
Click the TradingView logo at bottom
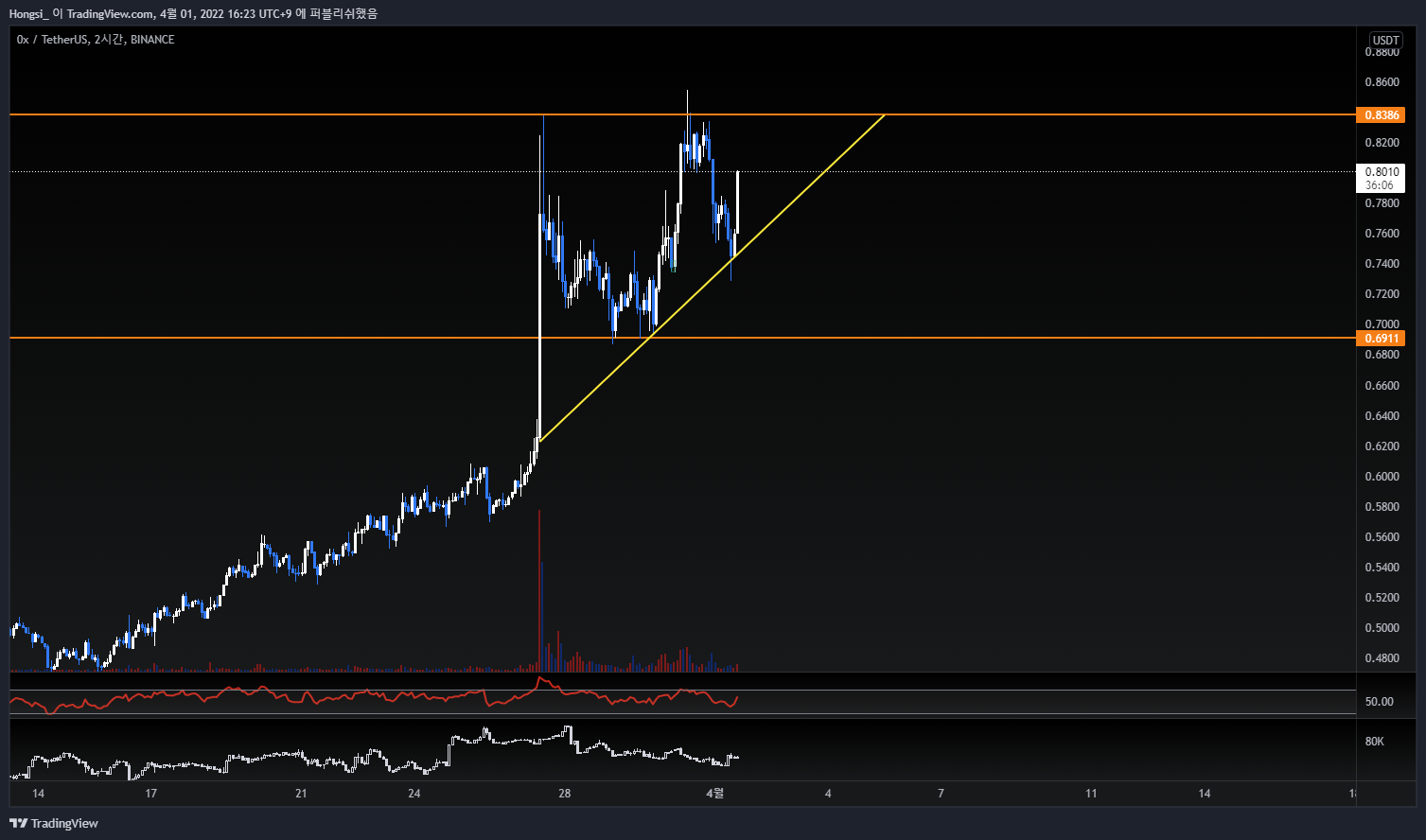(54, 823)
